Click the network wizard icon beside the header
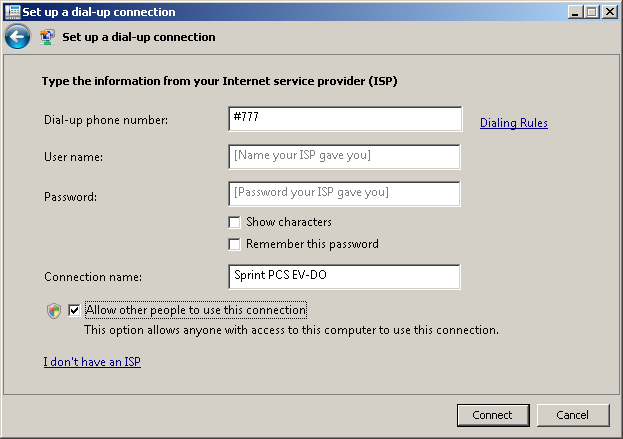The width and height of the screenshot is (623, 439). (47, 37)
